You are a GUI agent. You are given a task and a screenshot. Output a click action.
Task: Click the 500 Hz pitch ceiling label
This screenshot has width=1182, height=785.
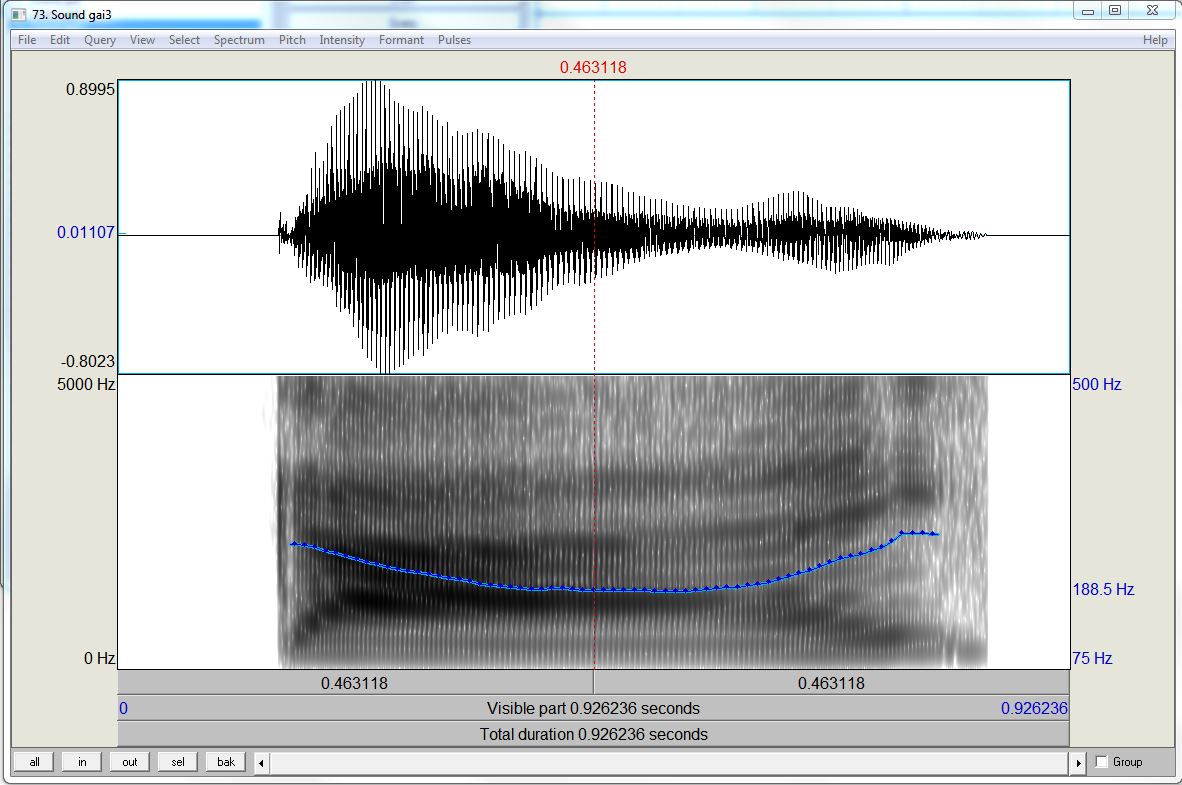pyautogui.click(x=1097, y=384)
